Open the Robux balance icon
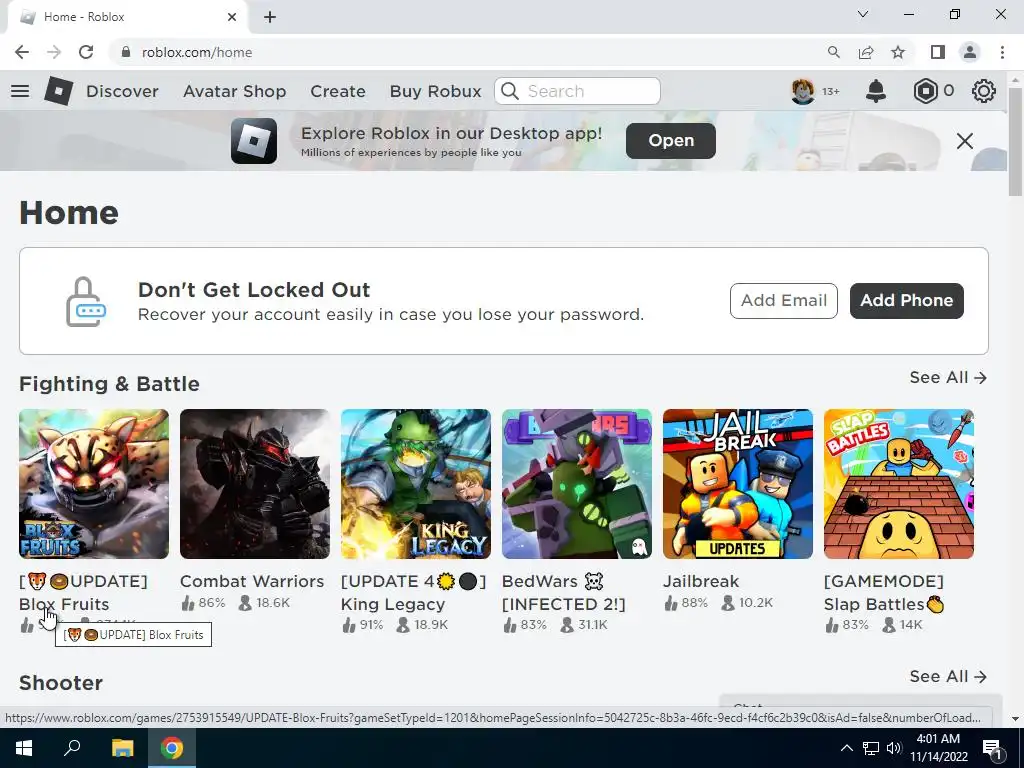The width and height of the screenshot is (1024, 768). pos(925,91)
